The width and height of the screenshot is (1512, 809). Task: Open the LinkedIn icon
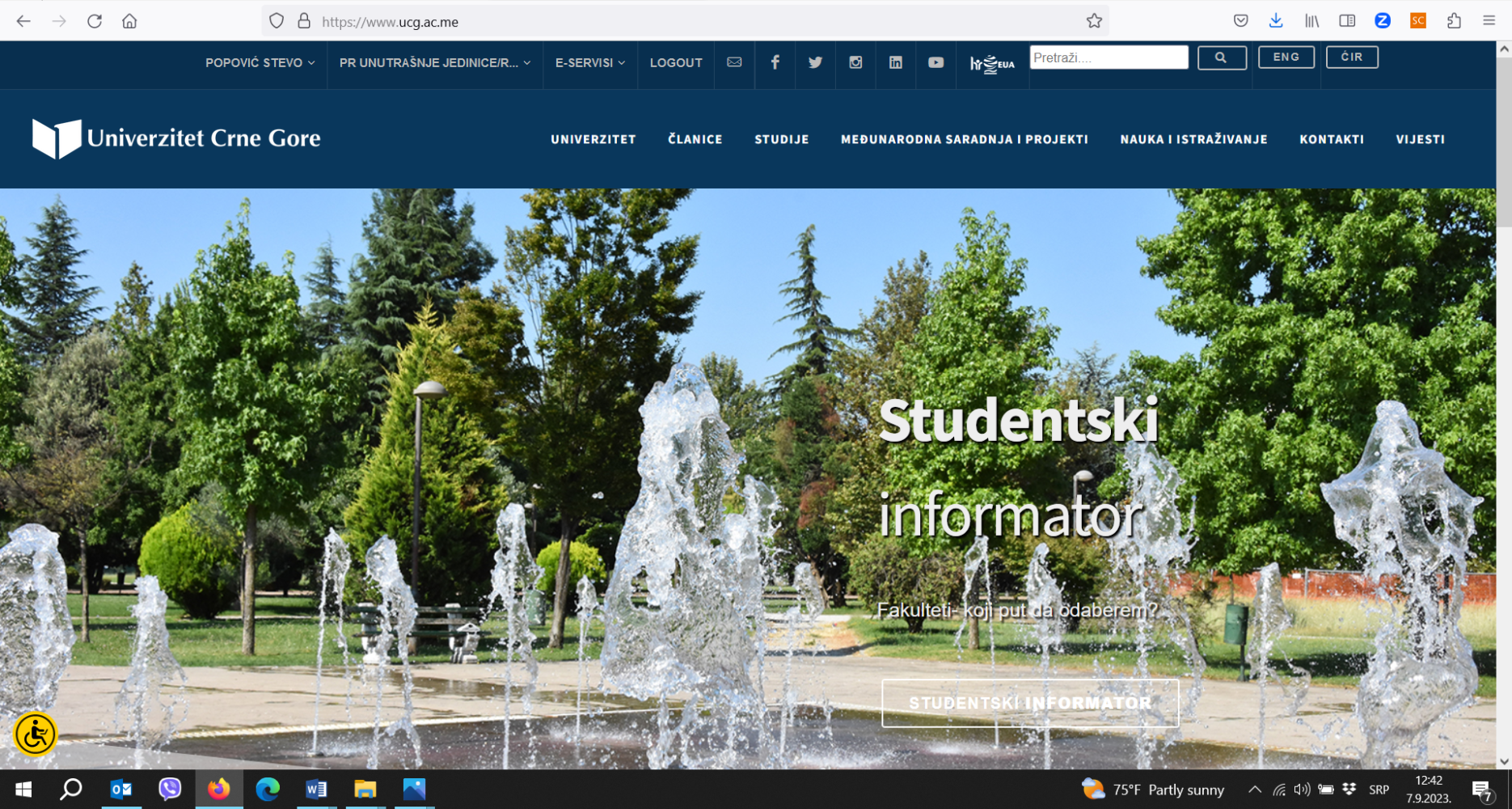point(895,62)
